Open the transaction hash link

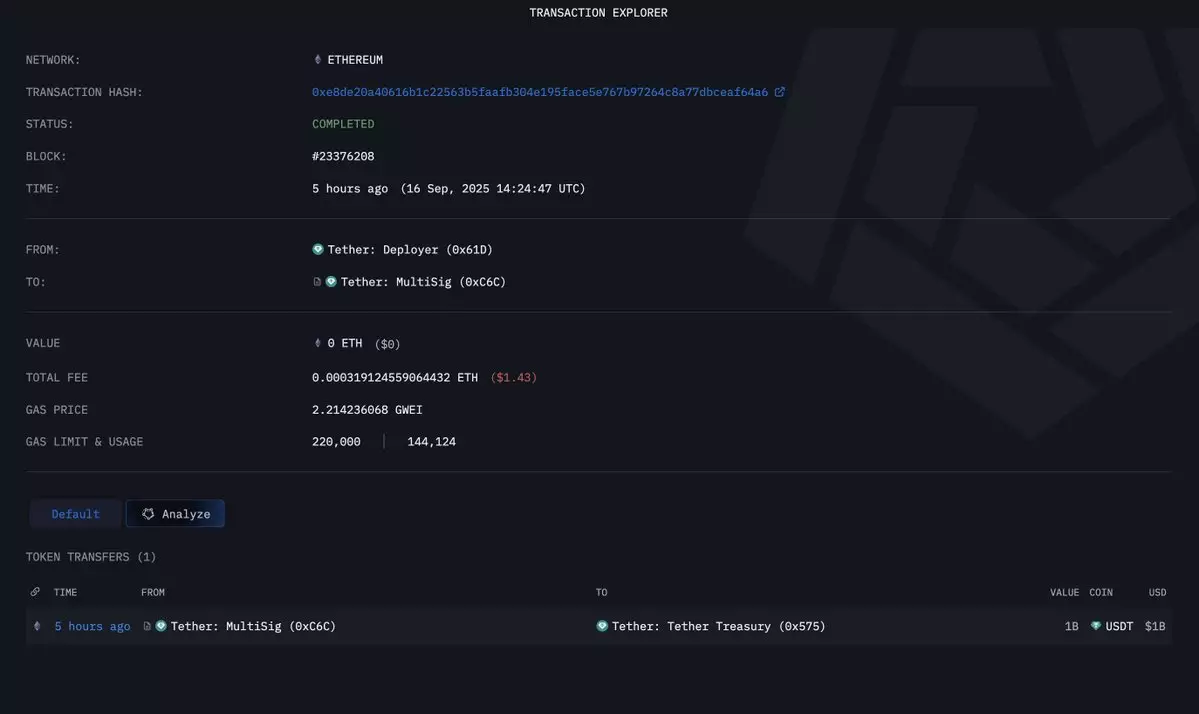540,92
